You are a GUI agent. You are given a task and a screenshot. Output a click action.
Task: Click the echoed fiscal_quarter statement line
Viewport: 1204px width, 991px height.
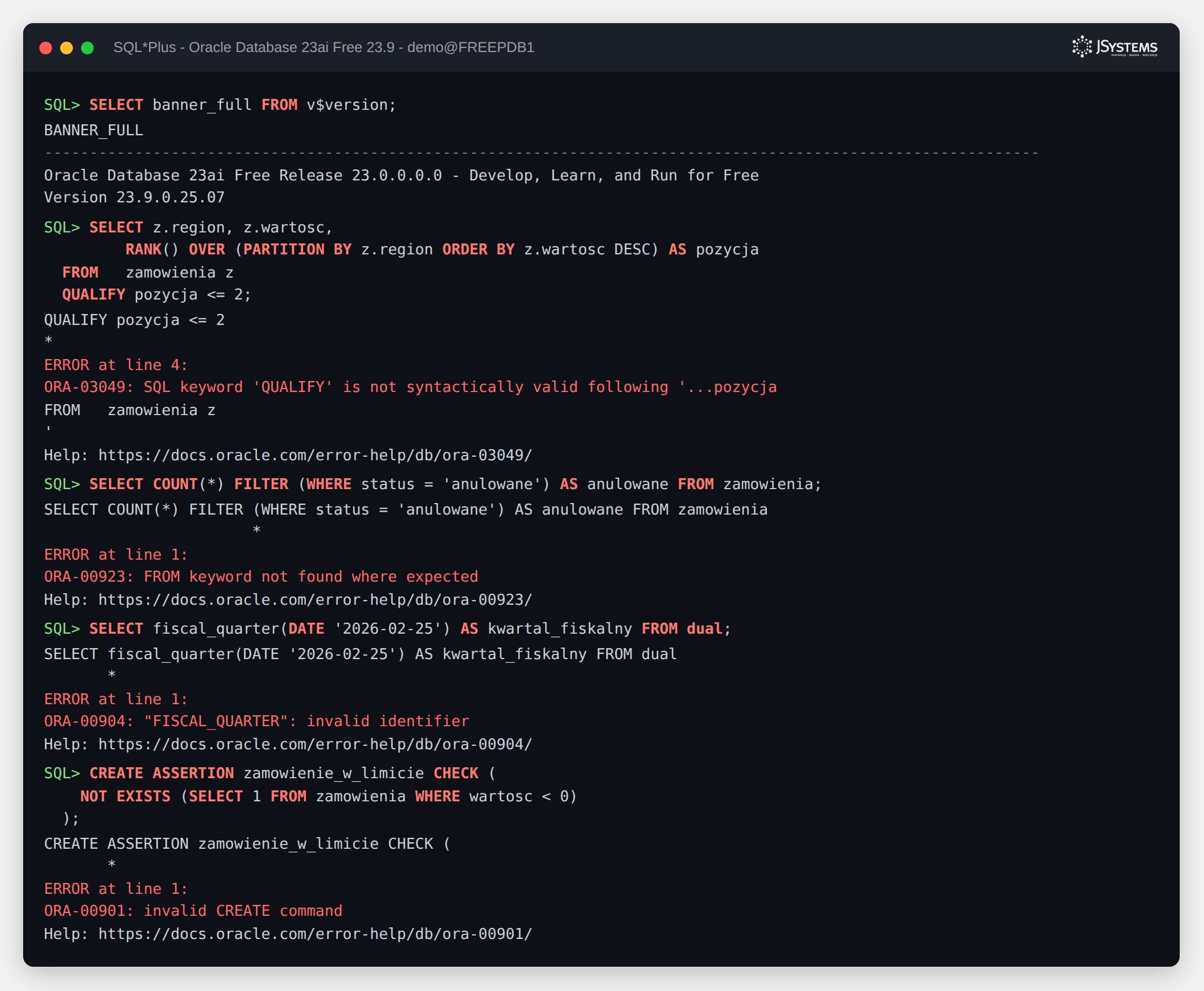[360, 654]
